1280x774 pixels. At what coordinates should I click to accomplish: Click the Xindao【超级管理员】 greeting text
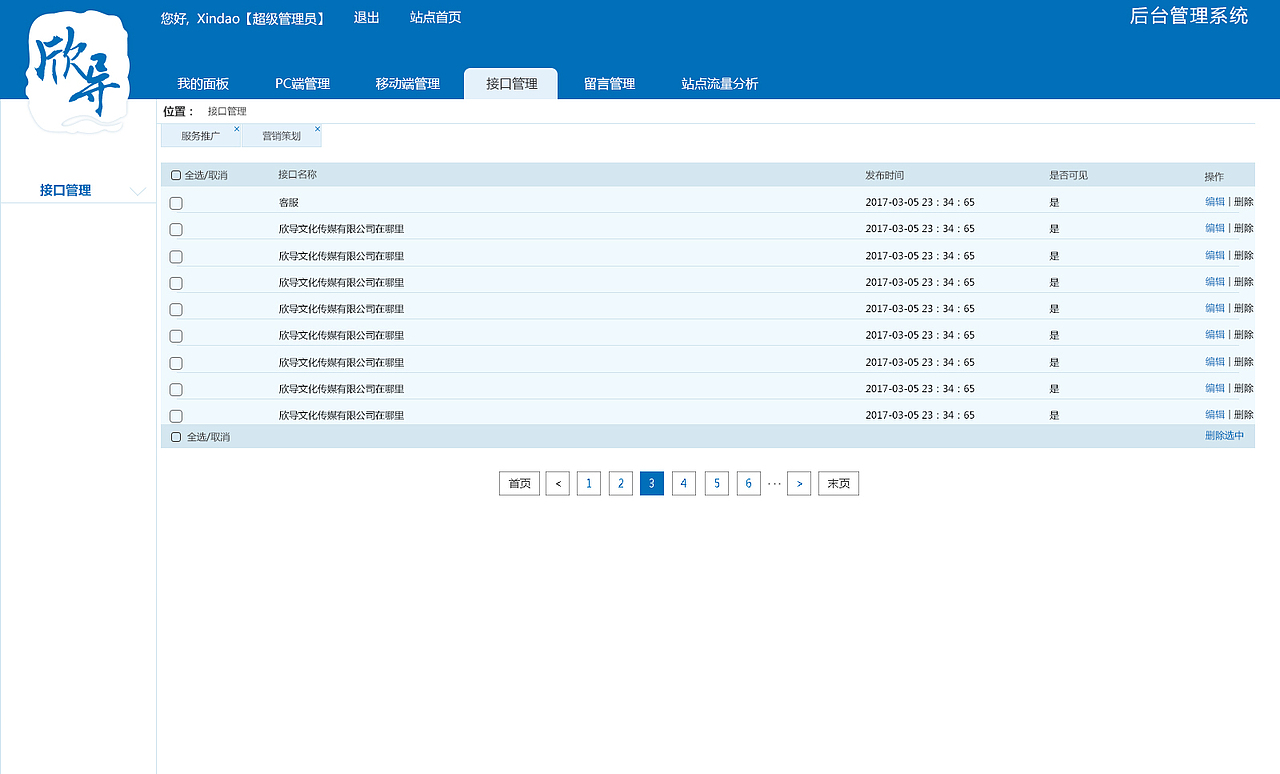coord(262,18)
